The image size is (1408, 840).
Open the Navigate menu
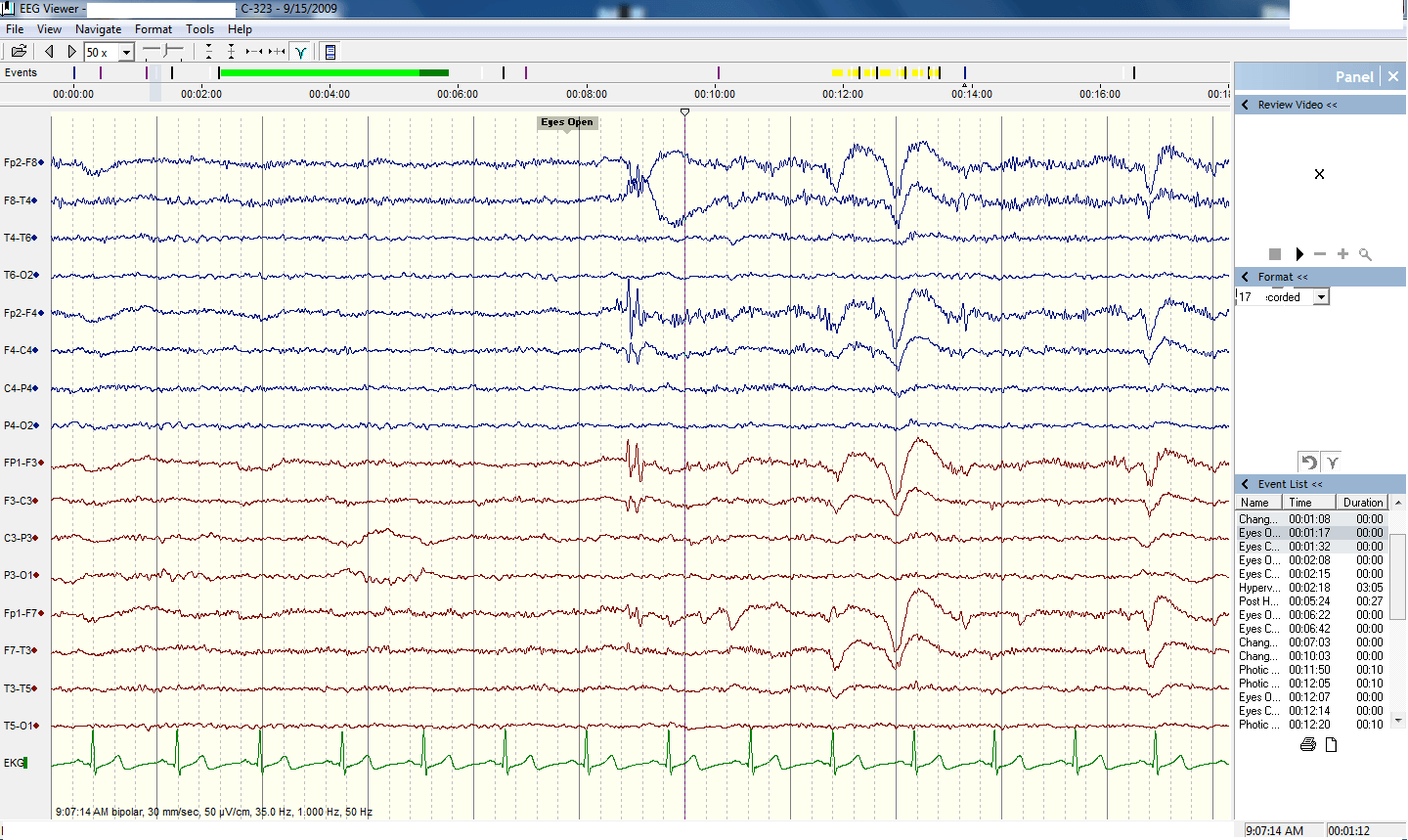(98, 29)
